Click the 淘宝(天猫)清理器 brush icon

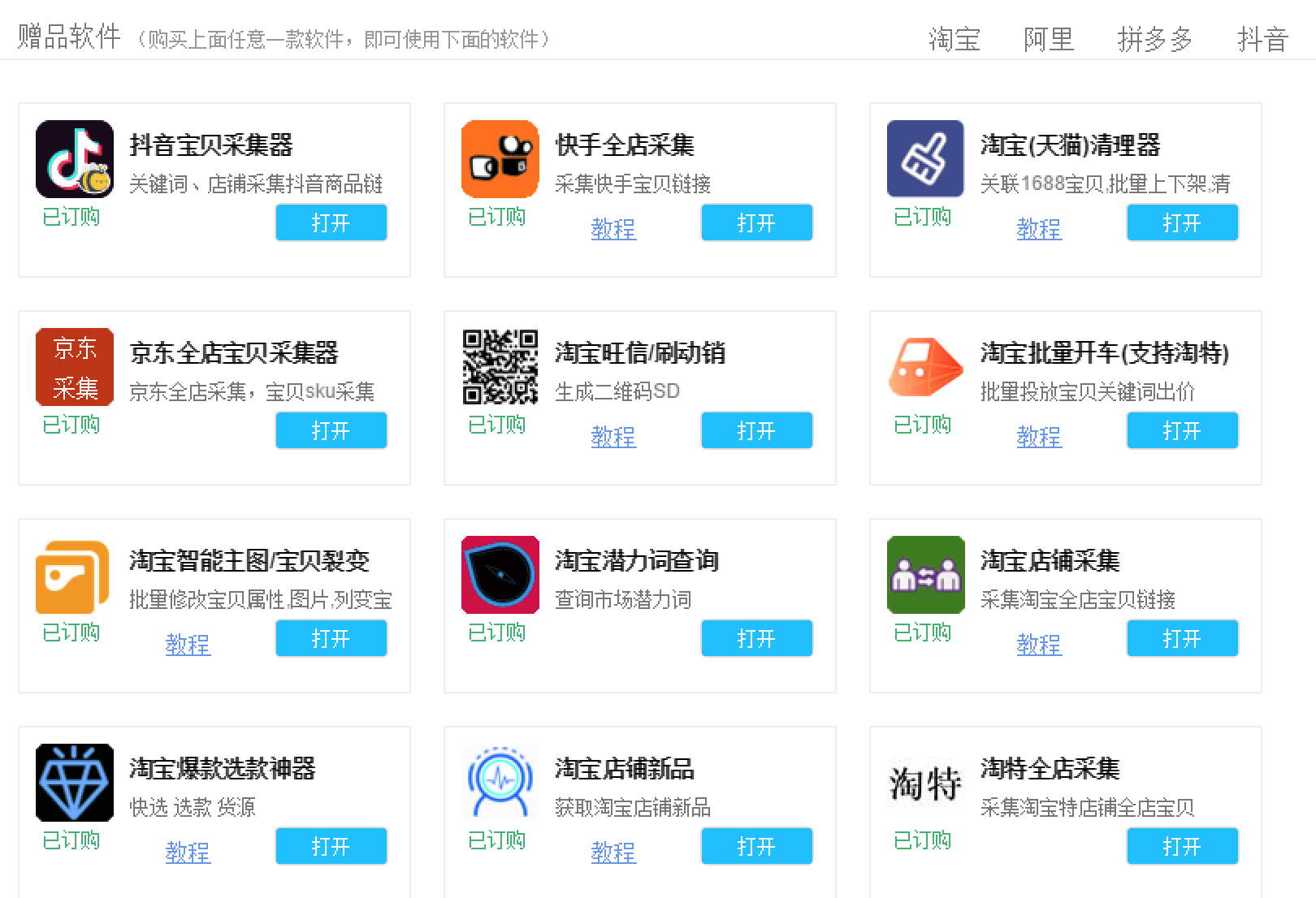(925, 159)
